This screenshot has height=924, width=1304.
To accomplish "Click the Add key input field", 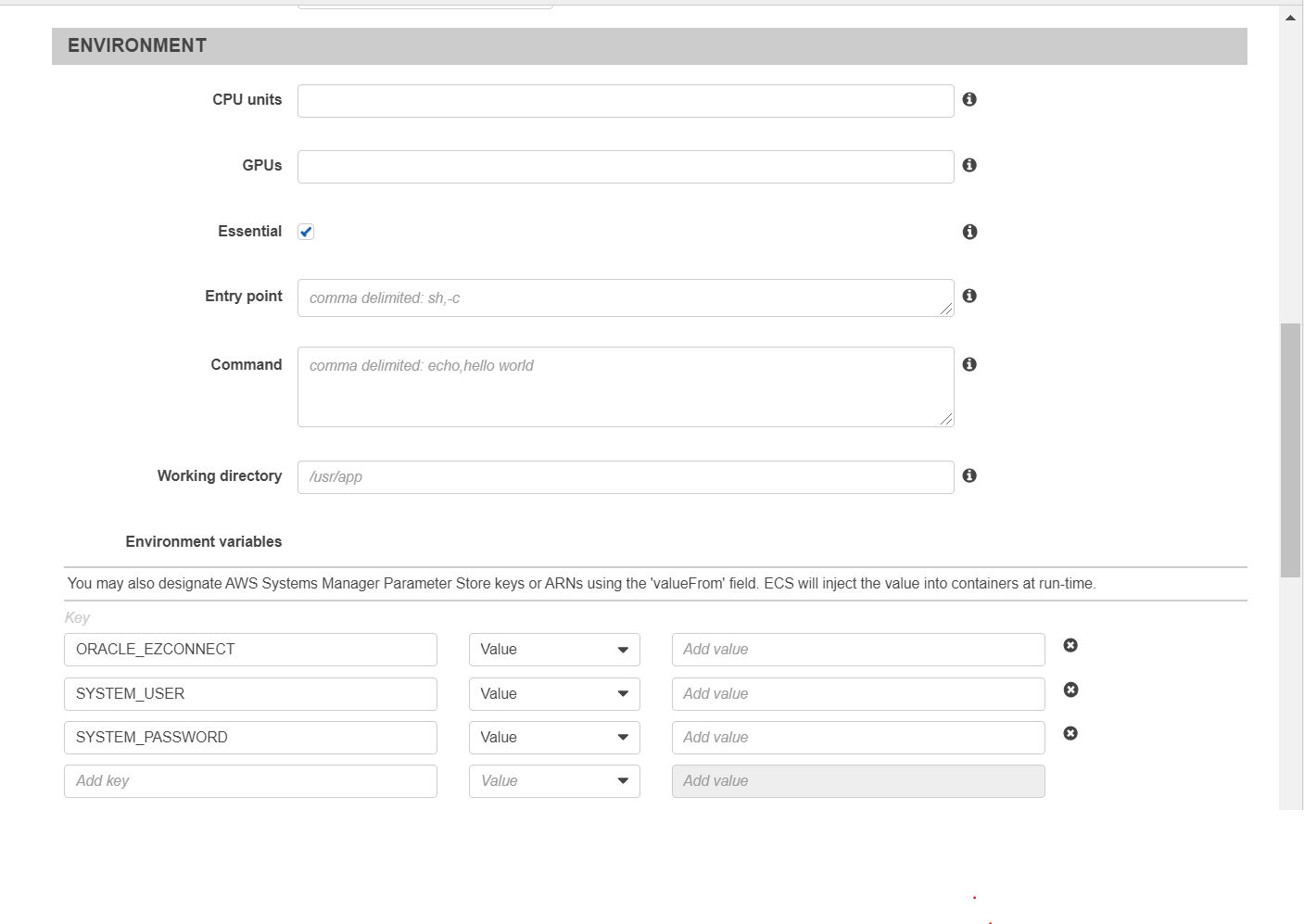I will click(250, 781).
